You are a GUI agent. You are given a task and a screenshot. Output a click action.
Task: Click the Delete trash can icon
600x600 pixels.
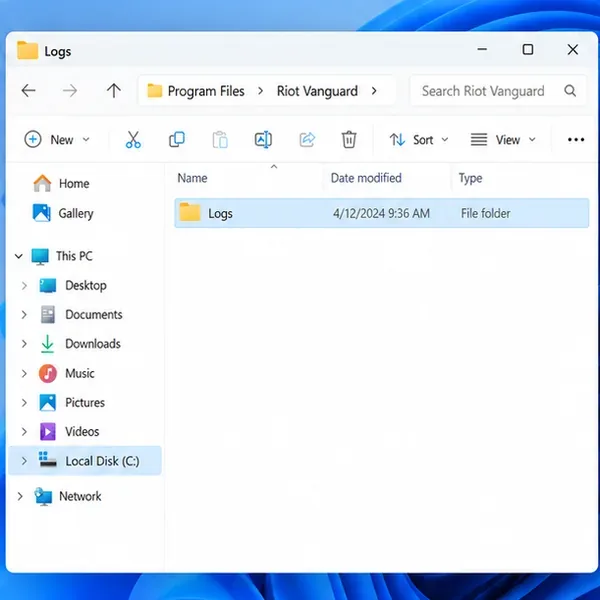[x=349, y=140]
